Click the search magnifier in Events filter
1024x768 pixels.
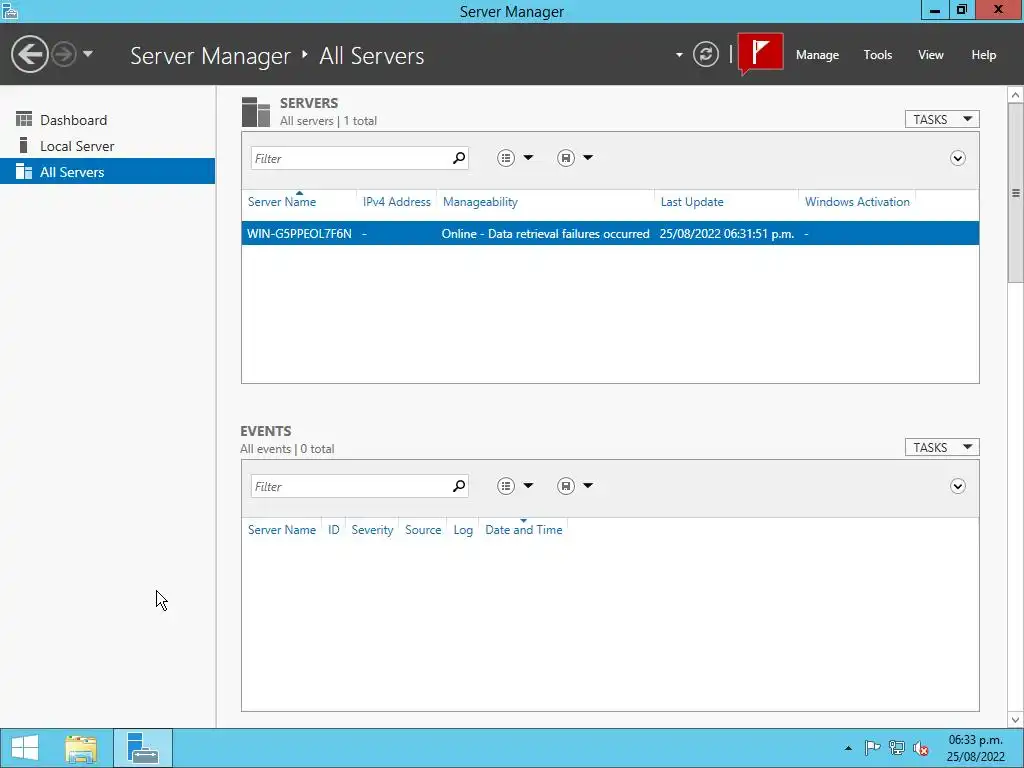pyautogui.click(x=459, y=486)
